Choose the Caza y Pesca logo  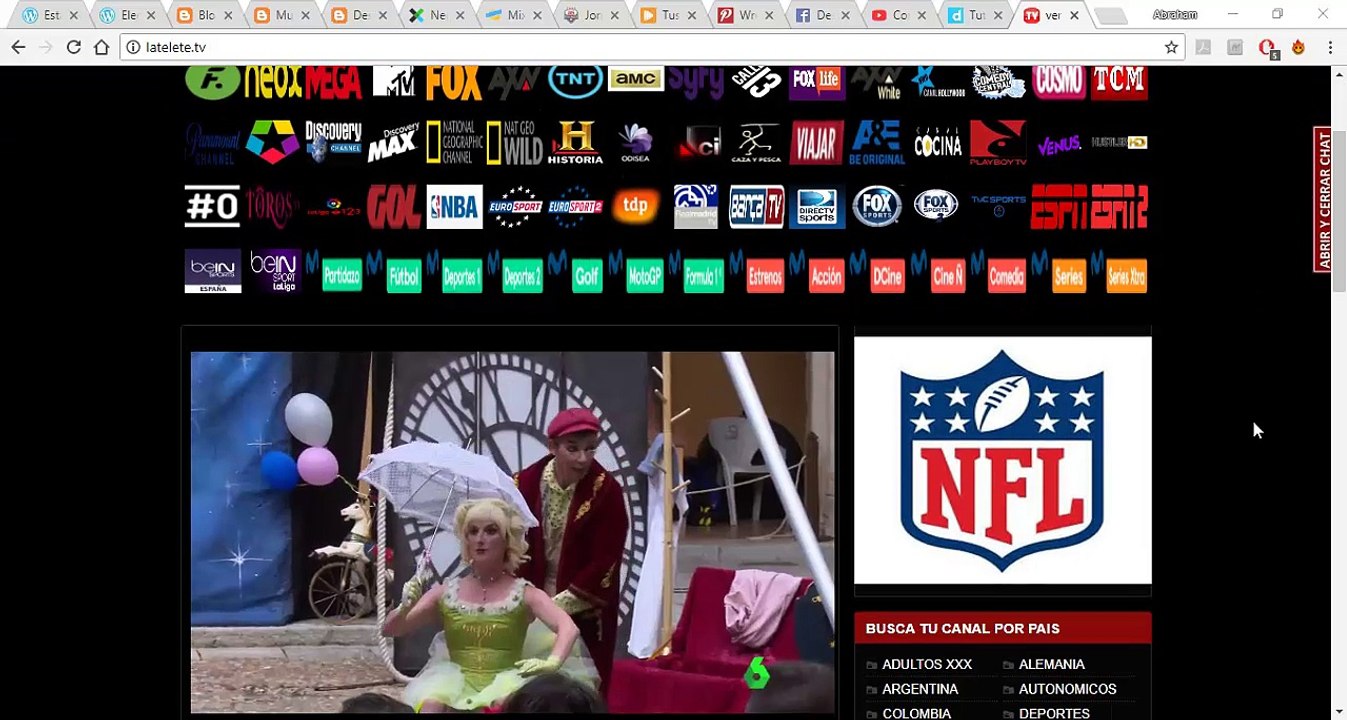click(x=756, y=143)
